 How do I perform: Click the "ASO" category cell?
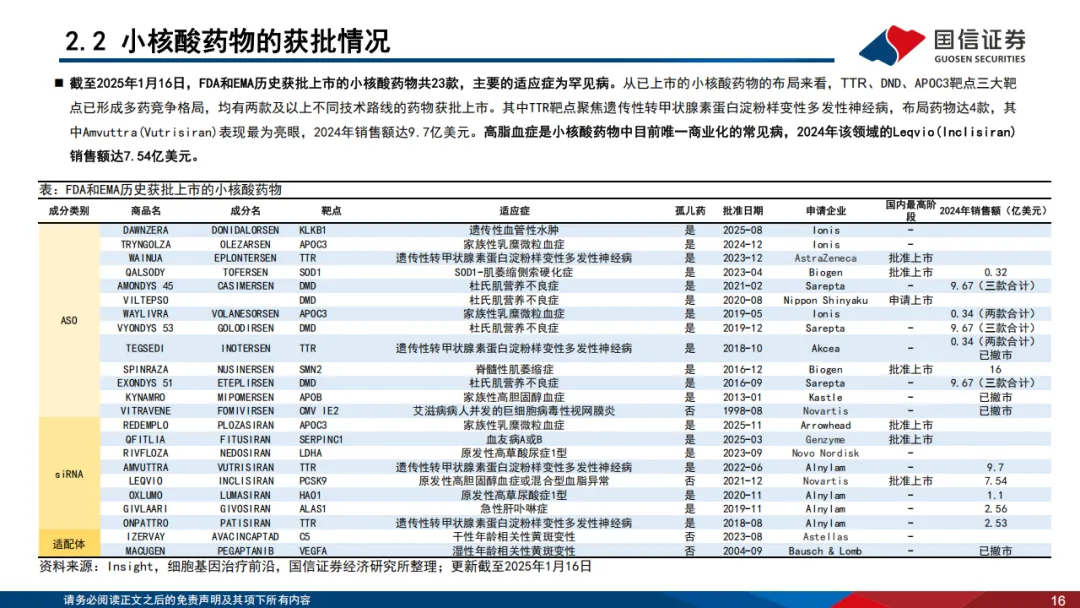click(x=69, y=320)
